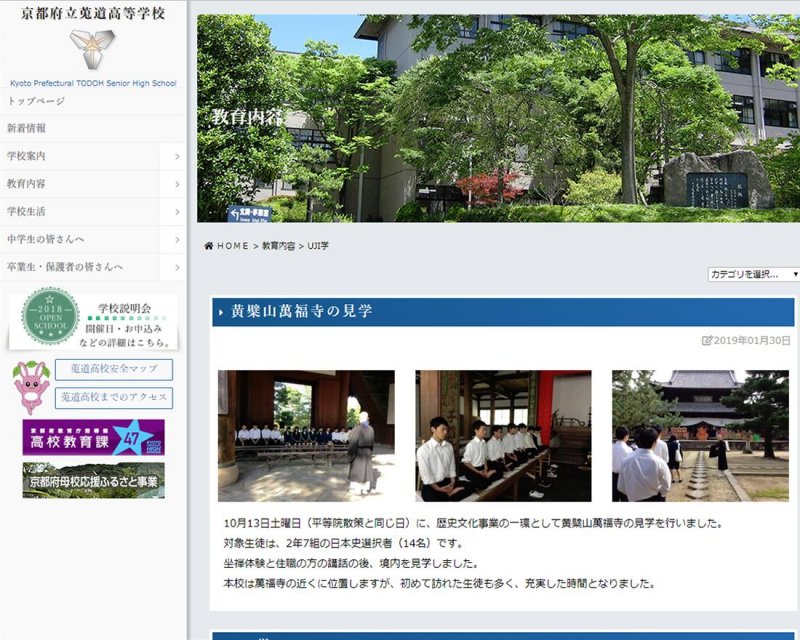800x640 pixels.
Task: Open the 京都府母校応援ふるさと事業 banner
Action: pos(93,480)
